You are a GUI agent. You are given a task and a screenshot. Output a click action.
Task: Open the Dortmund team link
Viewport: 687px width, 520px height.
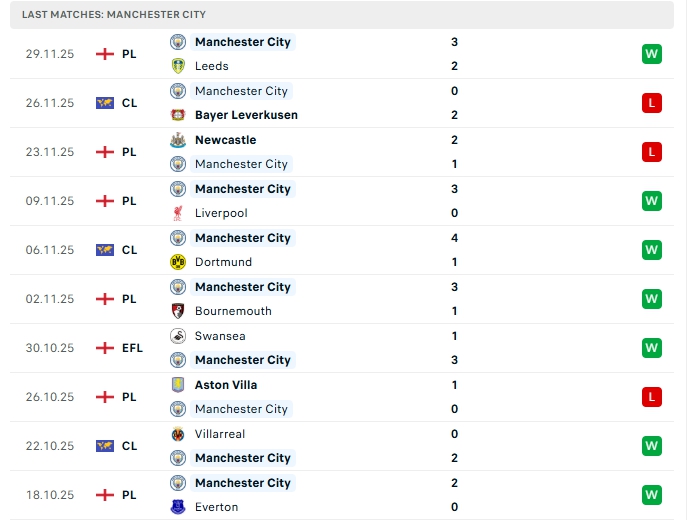point(223,262)
